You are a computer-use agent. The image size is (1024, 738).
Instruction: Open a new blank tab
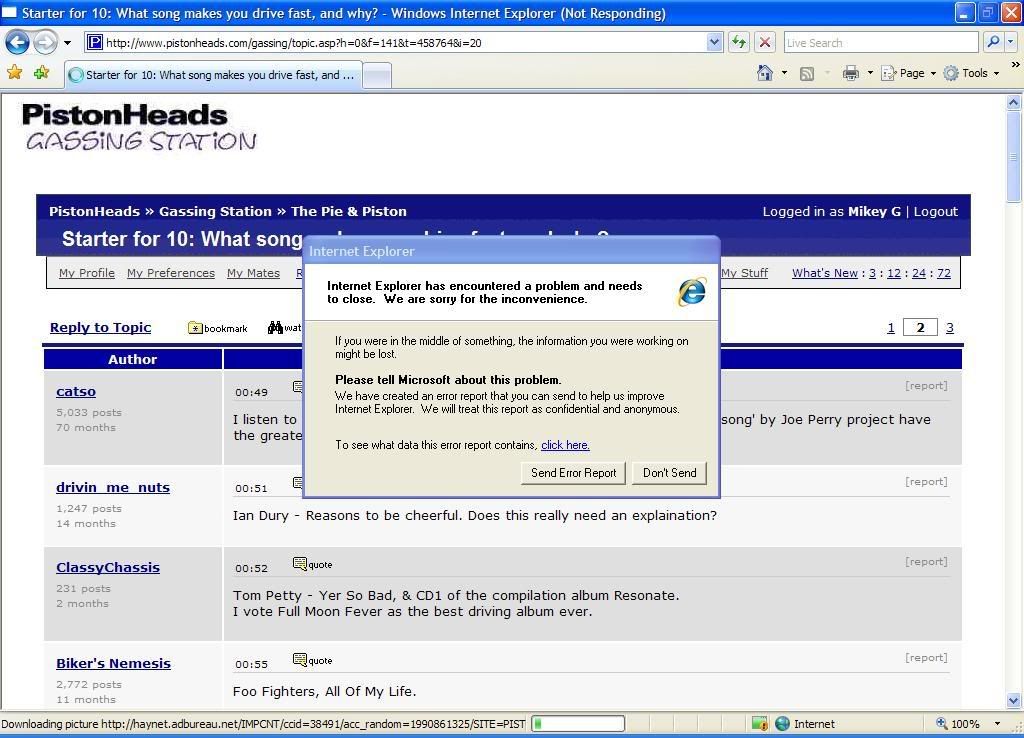[x=377, y=76]
